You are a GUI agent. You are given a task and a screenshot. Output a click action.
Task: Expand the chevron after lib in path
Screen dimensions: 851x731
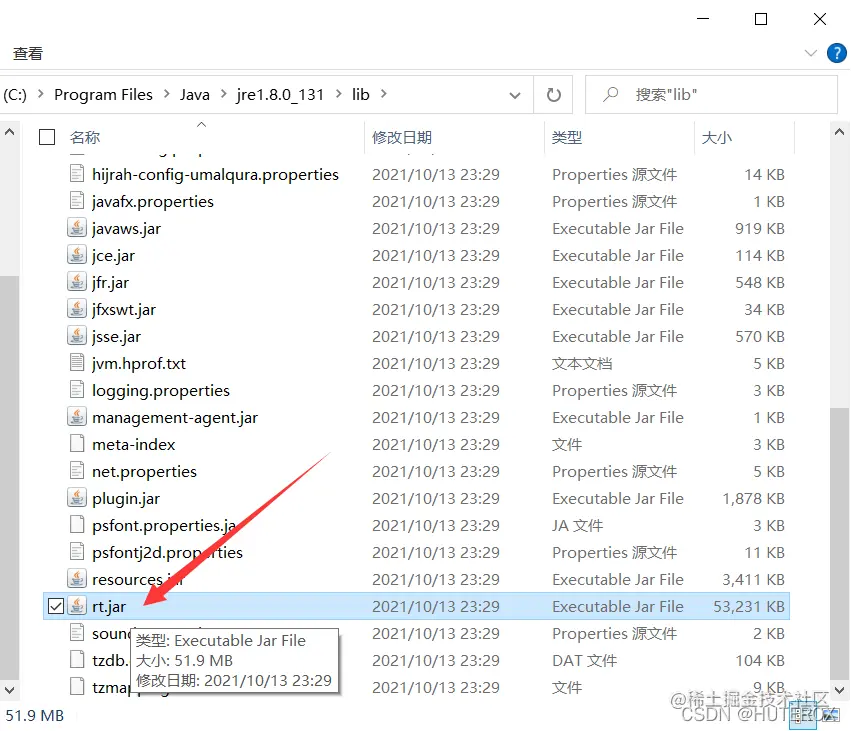[x=384, y=94]
